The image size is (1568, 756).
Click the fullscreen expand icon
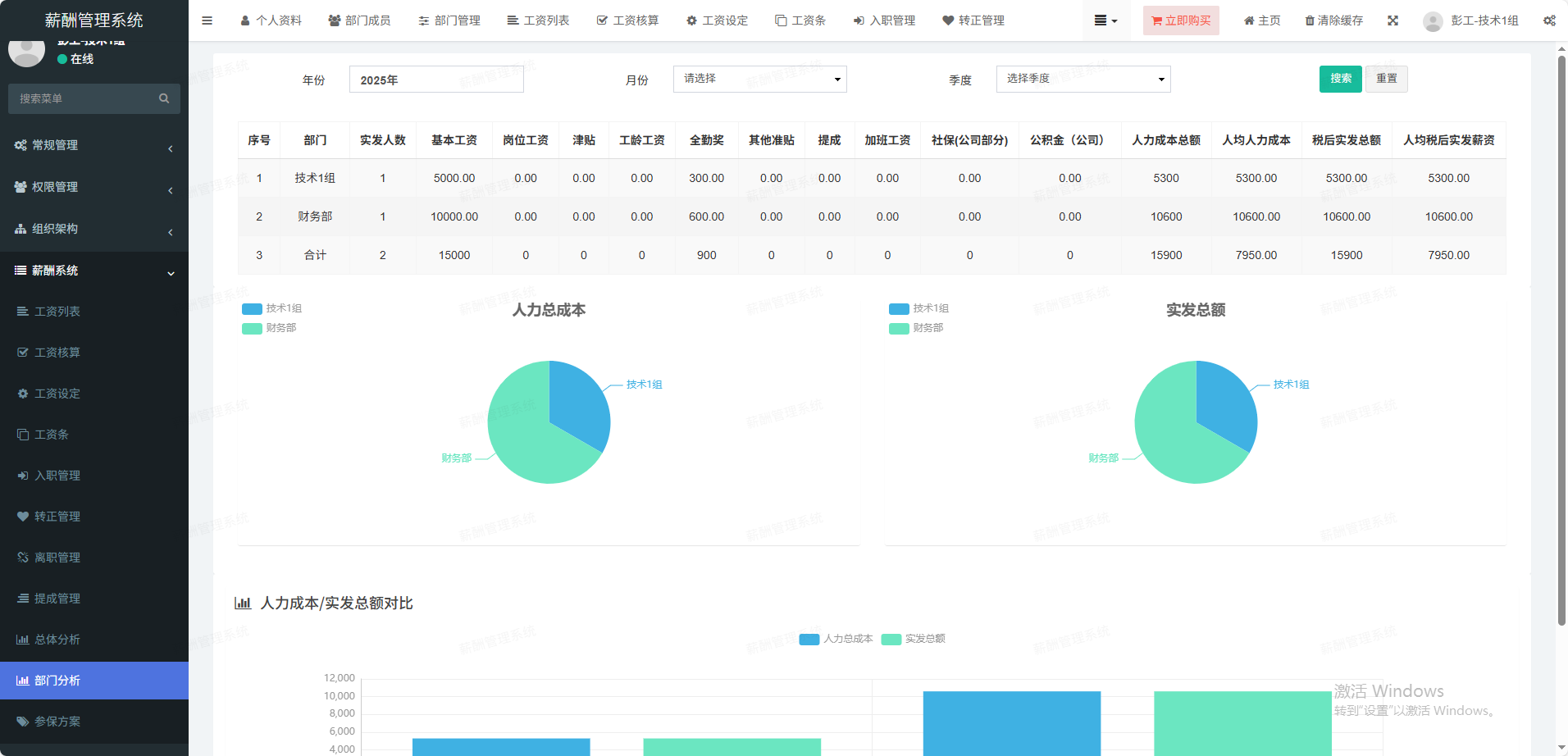[x=1393, y=20]
